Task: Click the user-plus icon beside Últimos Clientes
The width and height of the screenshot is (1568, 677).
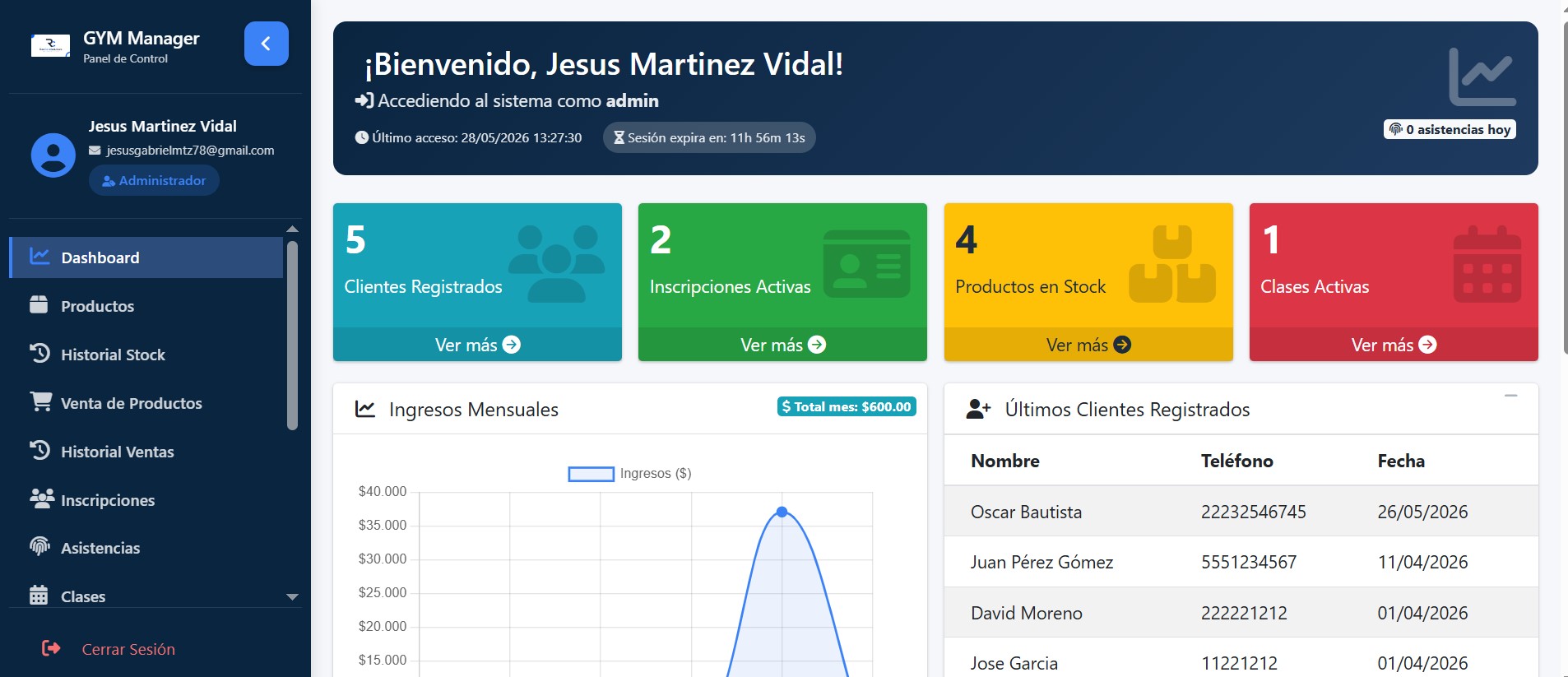Action: [978, 408]
